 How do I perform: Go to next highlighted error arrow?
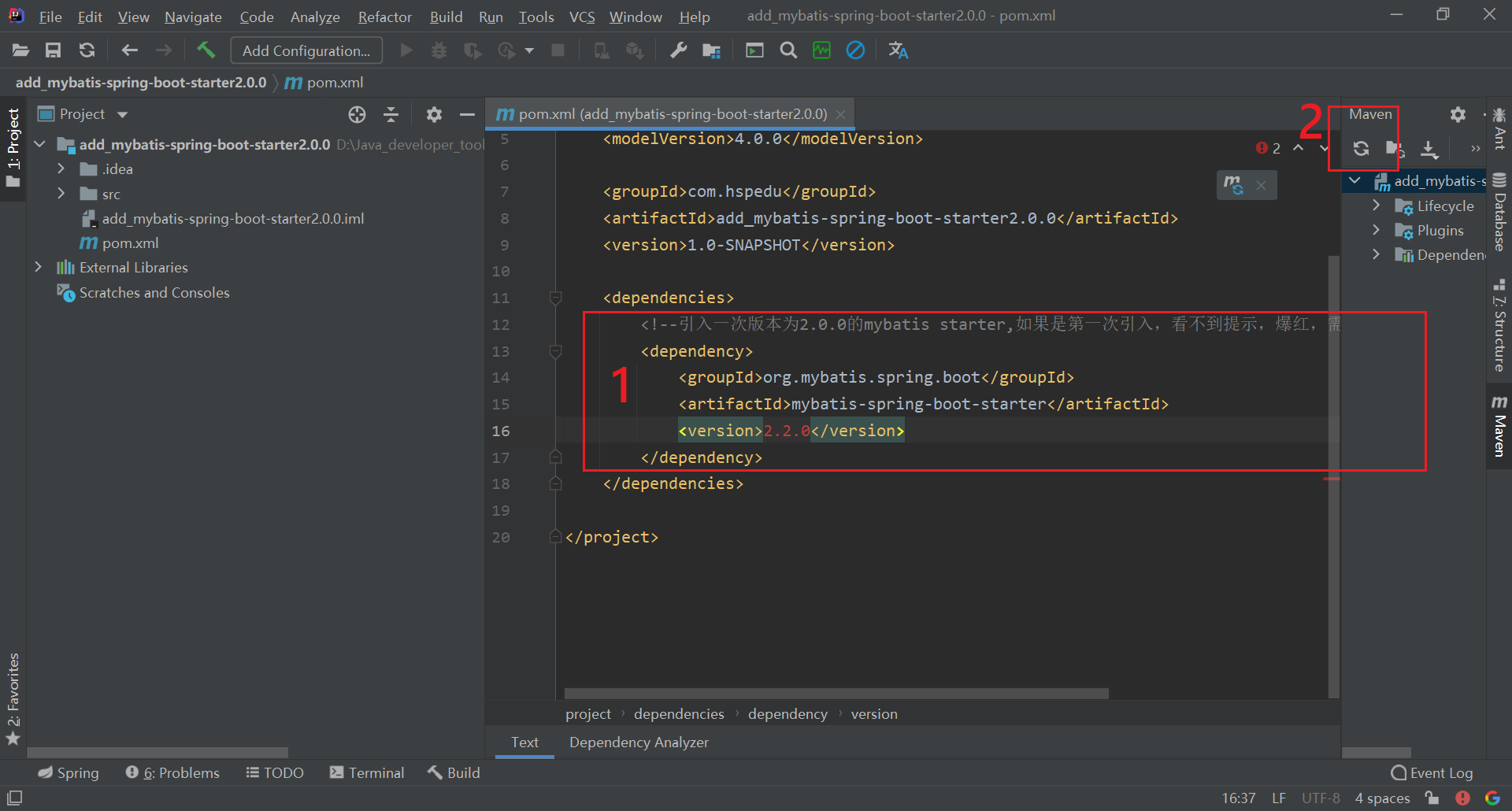[1324, 148]
